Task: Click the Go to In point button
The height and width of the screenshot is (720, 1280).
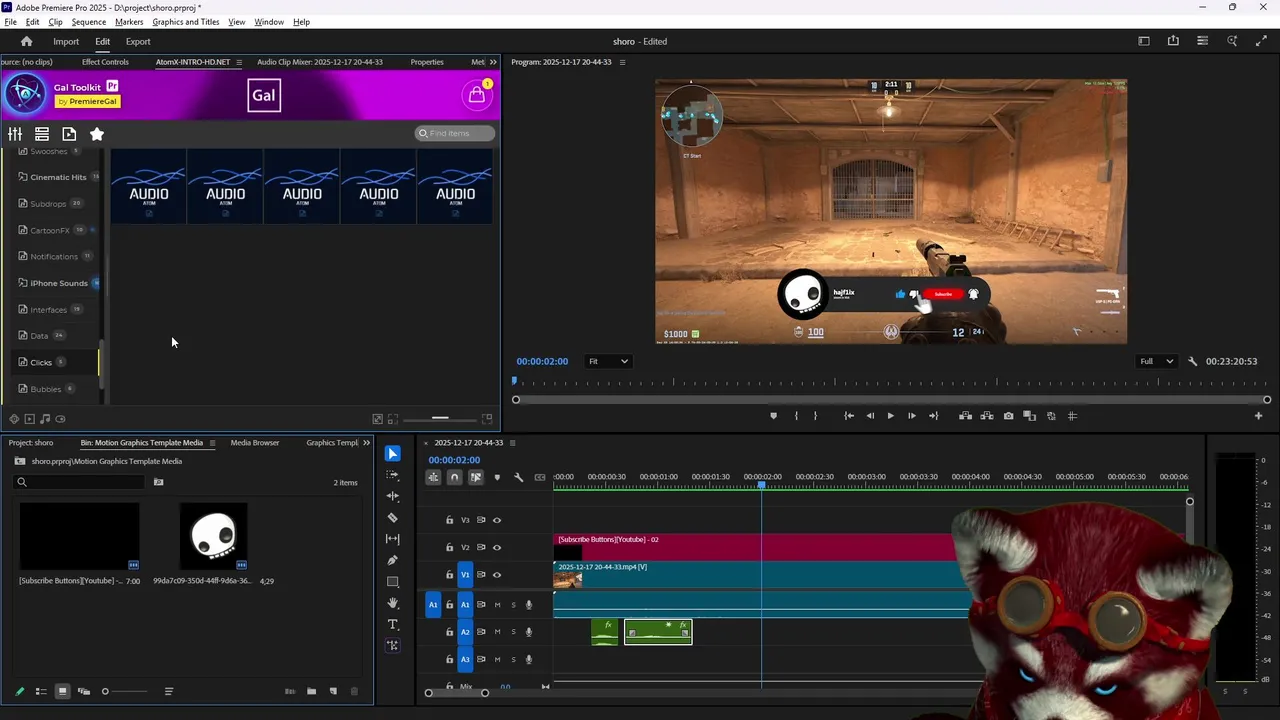Action: [x=848, y=416]
